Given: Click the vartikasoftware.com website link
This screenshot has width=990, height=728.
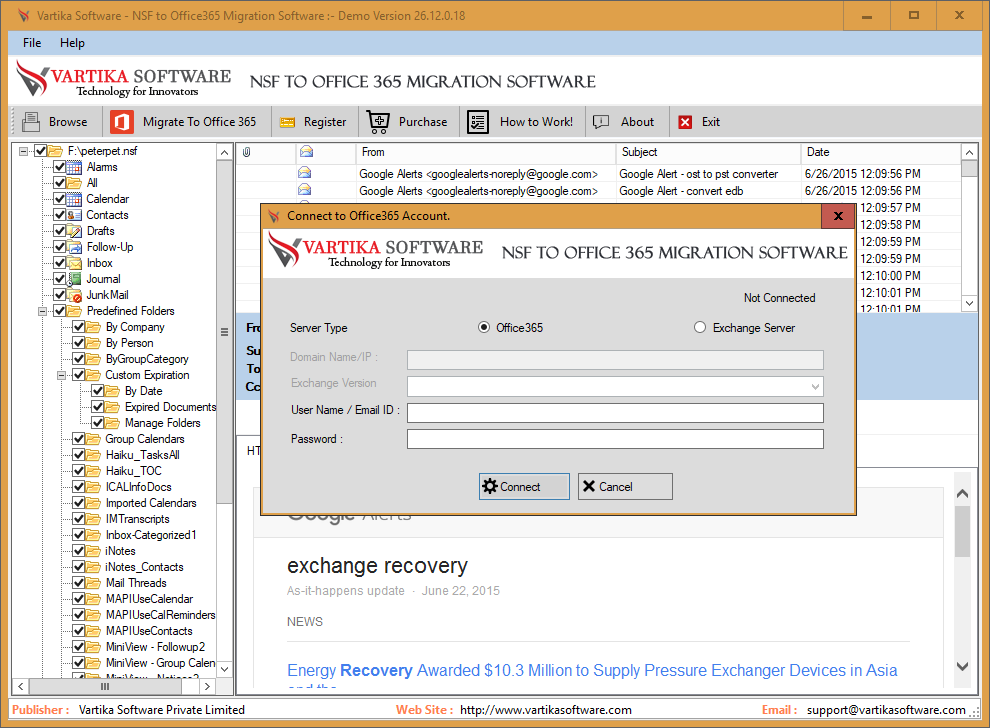Looking at the screenshot, I should pyautogui.click(x=546, y=710).
